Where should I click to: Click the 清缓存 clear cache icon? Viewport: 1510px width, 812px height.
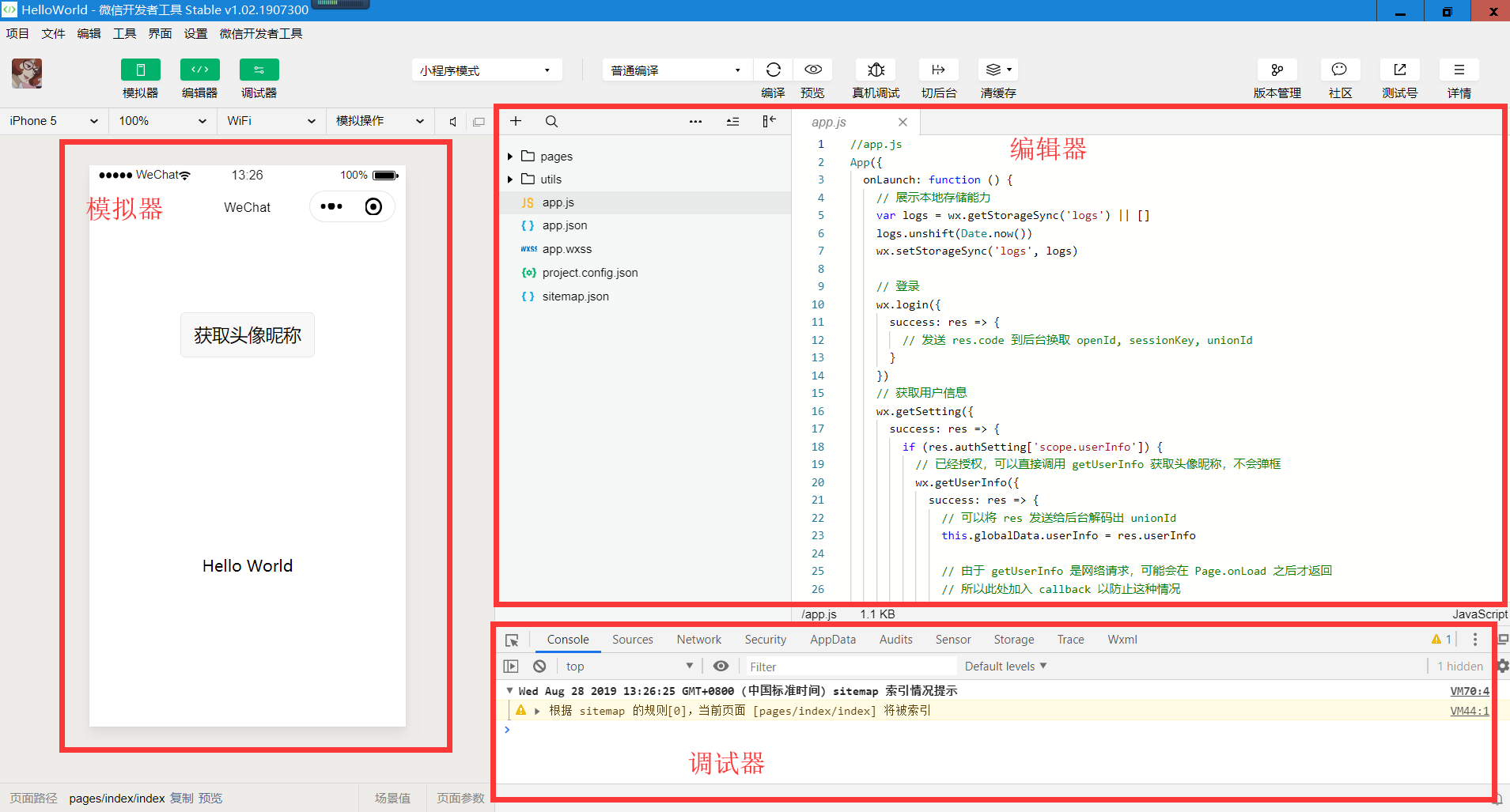[998, 70]
